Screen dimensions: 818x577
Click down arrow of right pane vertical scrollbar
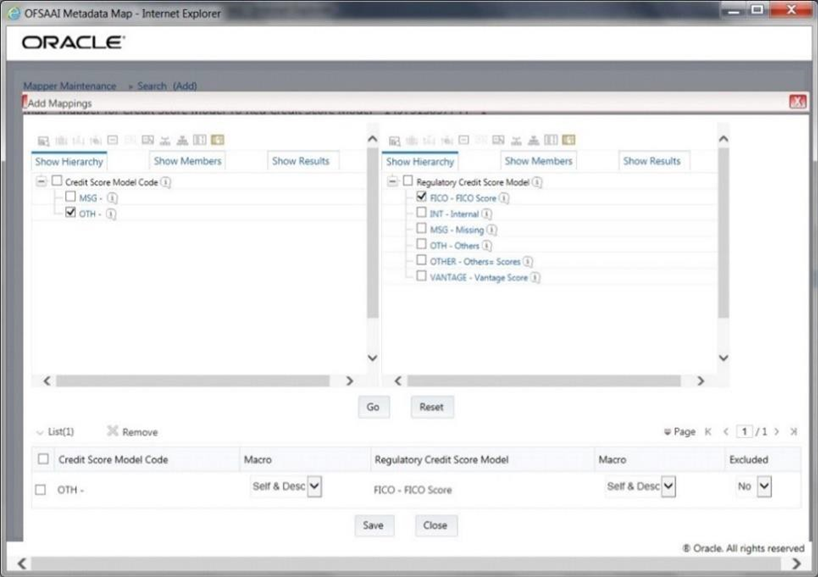coord(724,358)
